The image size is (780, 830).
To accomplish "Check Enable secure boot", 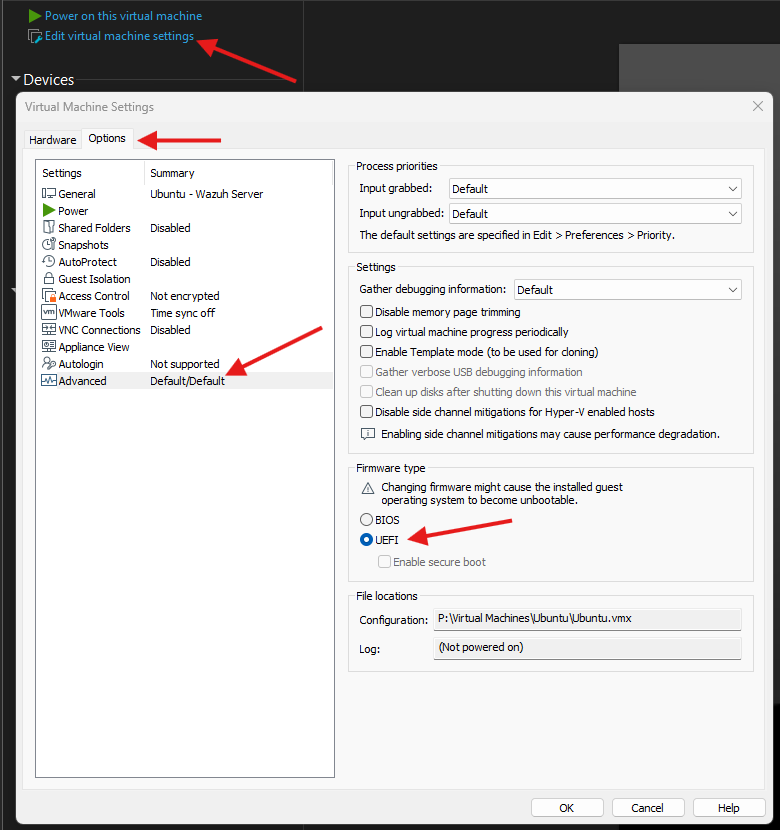I will [x=384, y=562].
